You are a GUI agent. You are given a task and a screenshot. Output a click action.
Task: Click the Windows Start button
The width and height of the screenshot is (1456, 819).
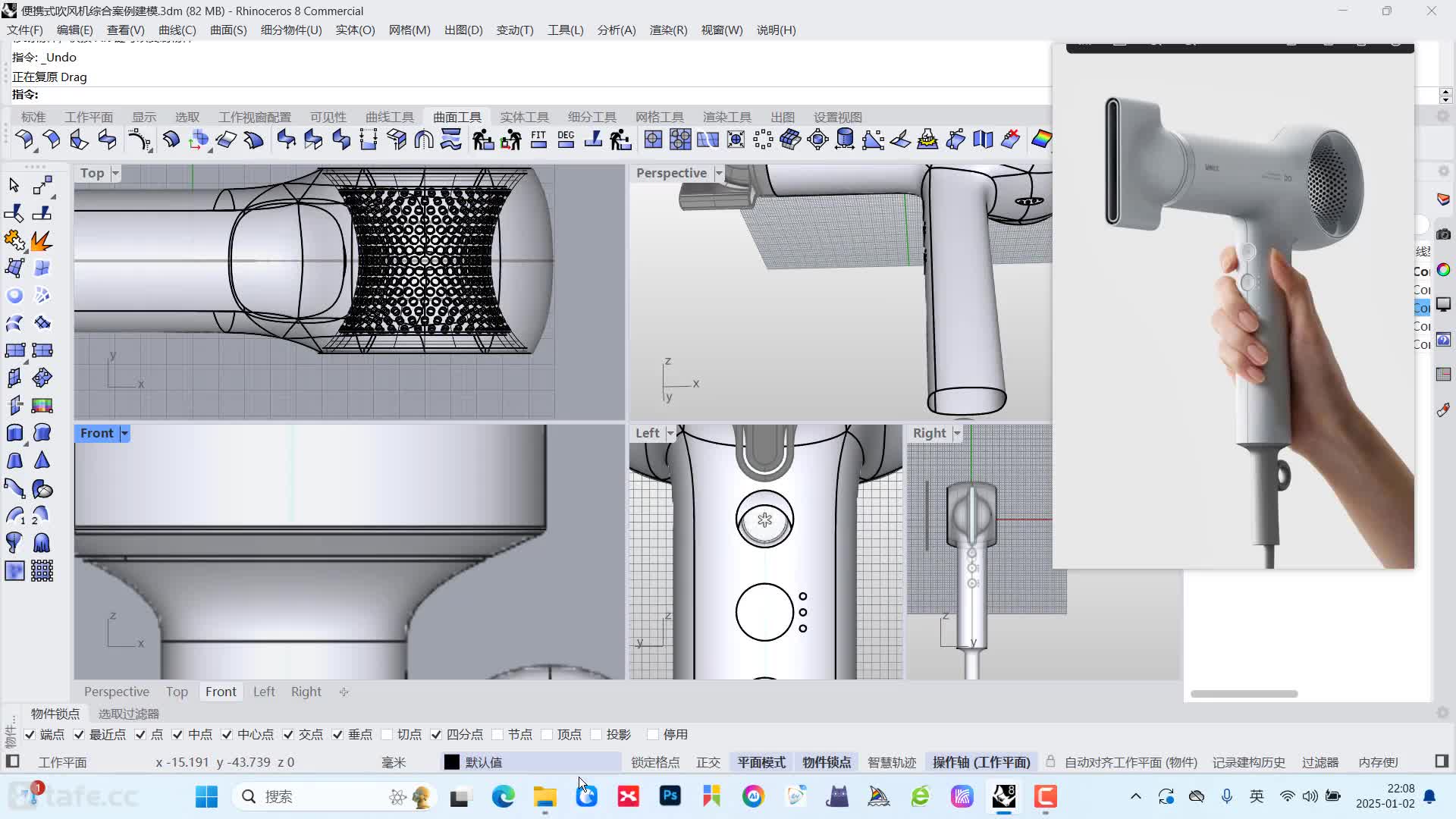(206, 796)
